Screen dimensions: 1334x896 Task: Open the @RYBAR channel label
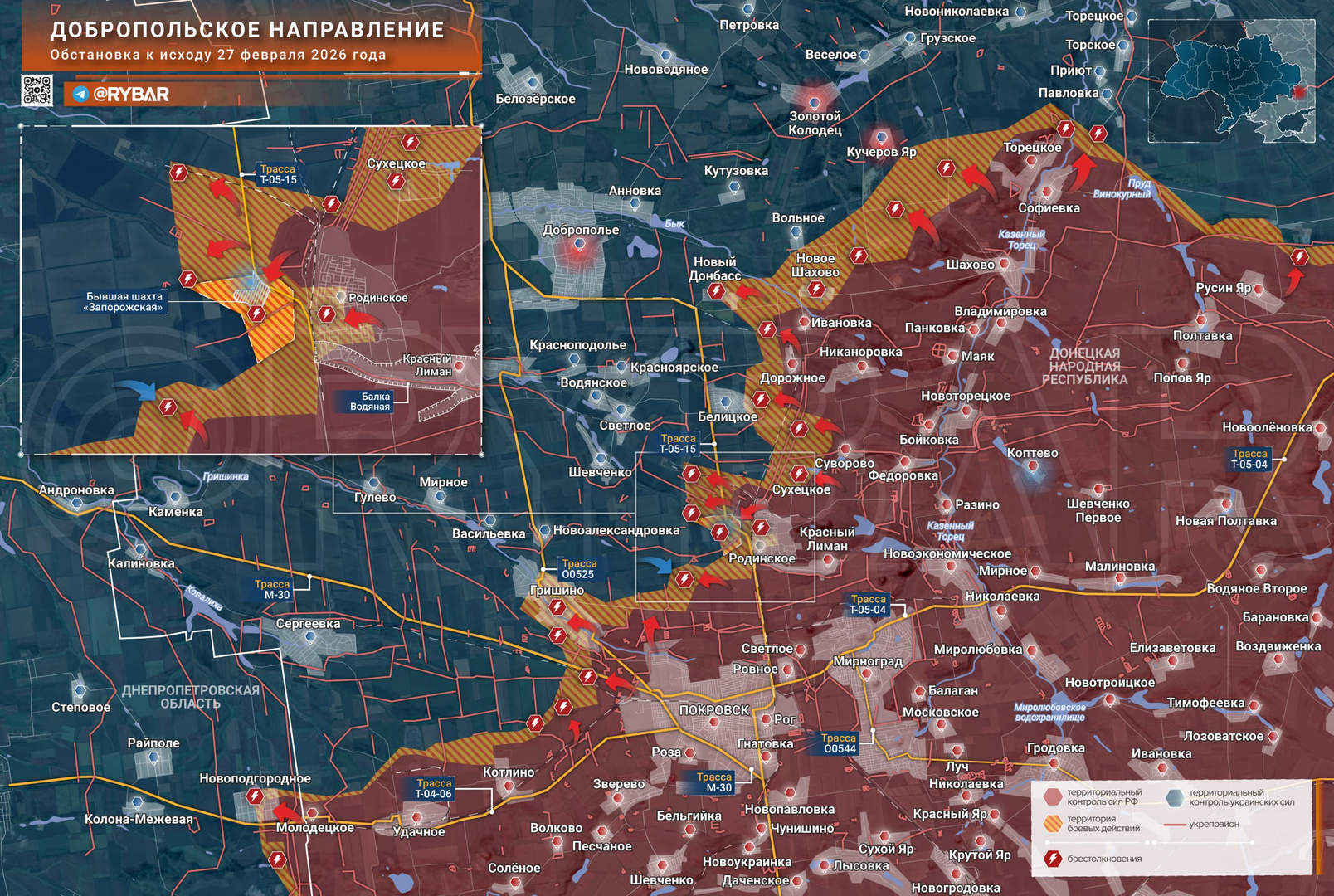[x=131, y=95]
